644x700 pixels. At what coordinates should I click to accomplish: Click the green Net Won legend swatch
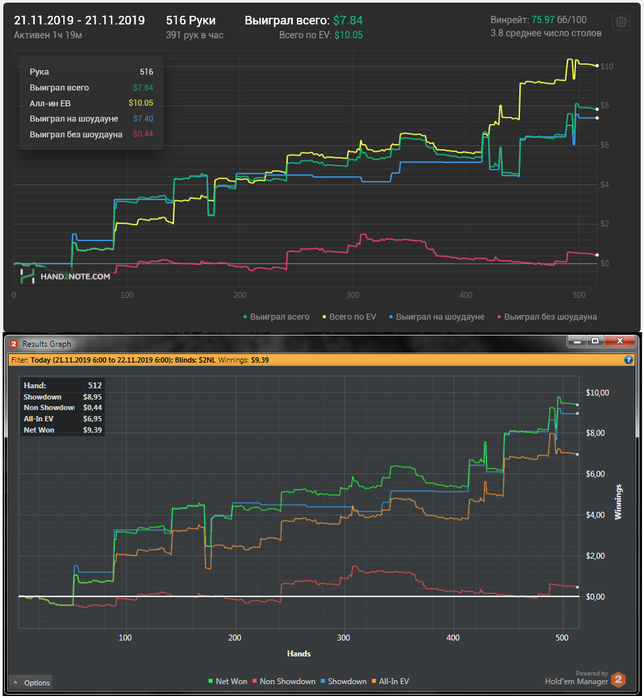pyautogui.click(x=210, y=681)
